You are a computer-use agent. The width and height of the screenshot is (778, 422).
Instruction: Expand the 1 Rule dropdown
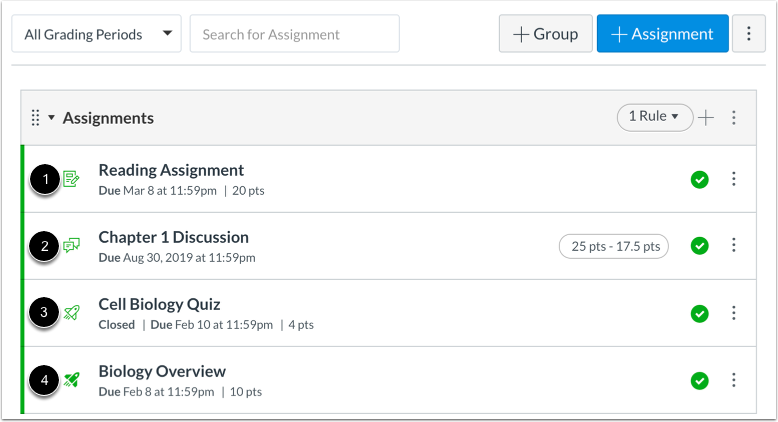pyautogui.click(x=654, y=117)
